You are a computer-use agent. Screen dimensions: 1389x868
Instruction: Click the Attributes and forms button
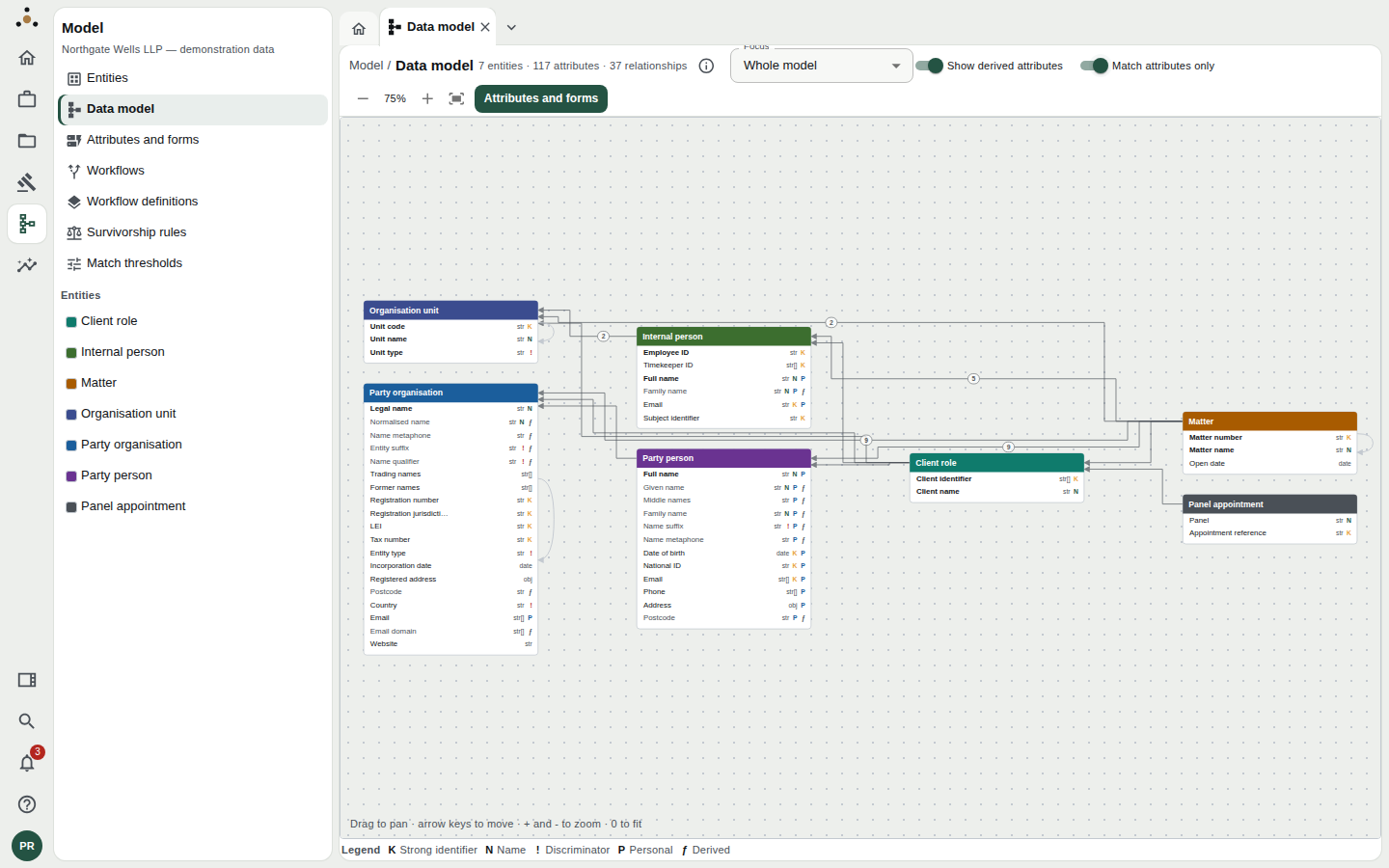(541, 98)
